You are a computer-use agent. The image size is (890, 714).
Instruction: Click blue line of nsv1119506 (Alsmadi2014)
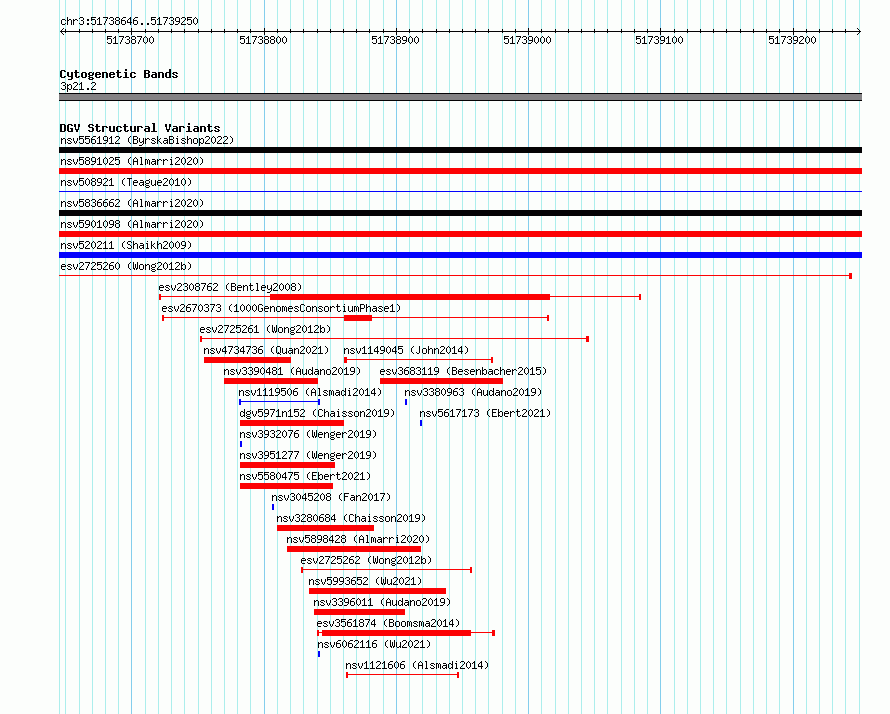(x=279, y=402)
